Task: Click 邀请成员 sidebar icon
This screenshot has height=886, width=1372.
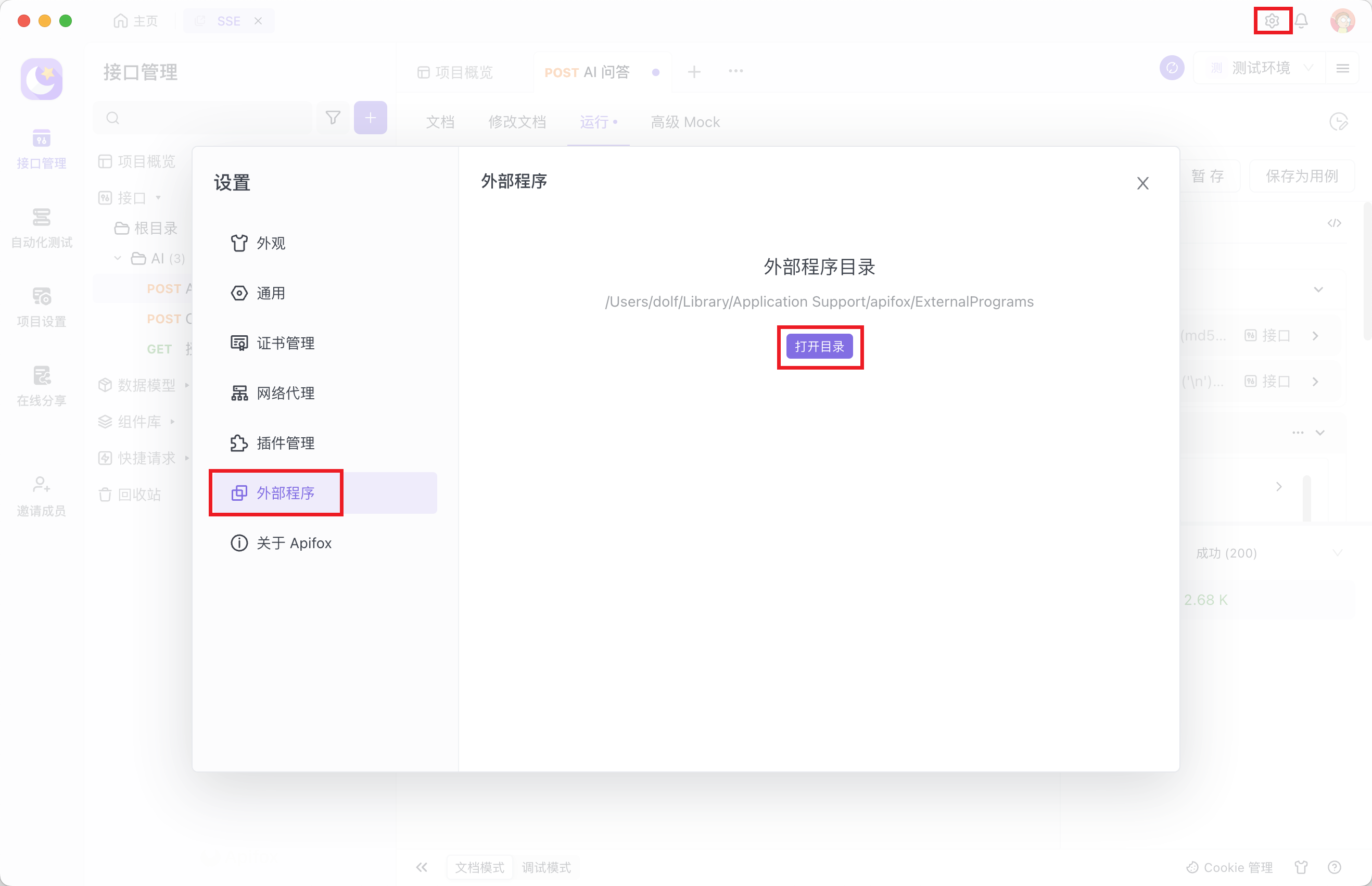Action: click(x=42, y=497)
